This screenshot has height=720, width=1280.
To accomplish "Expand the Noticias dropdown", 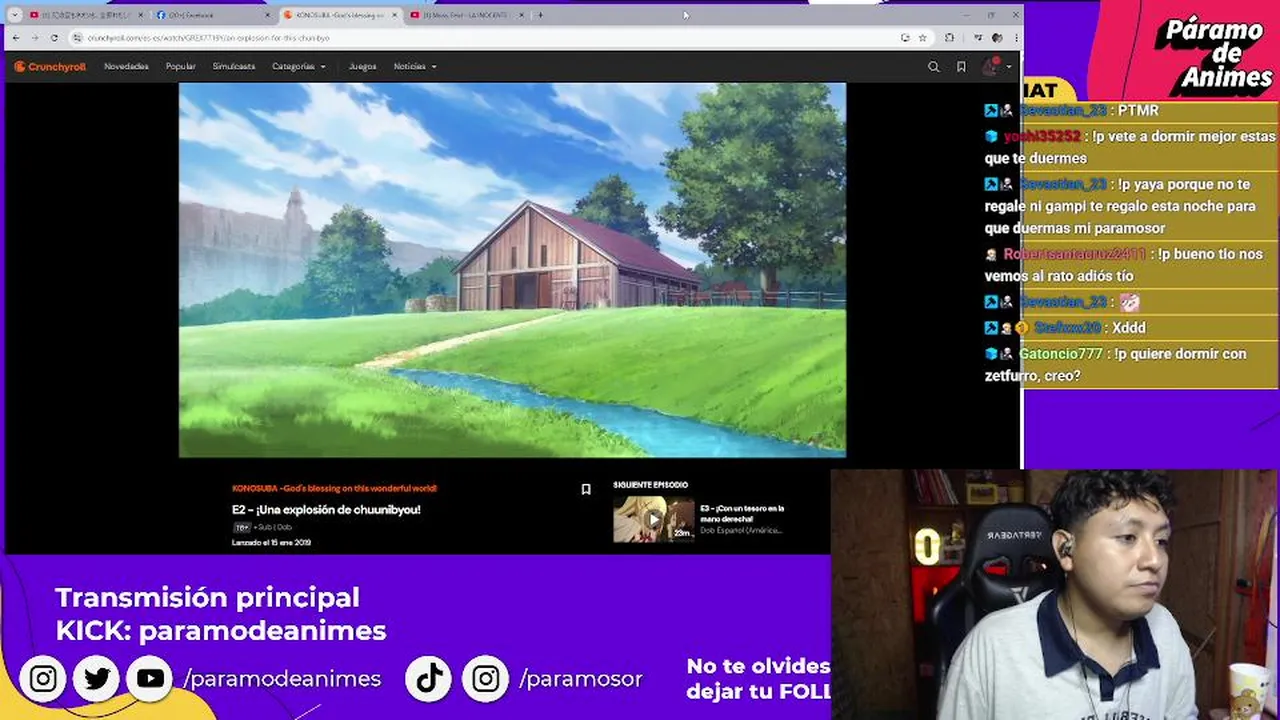I will click(415, 67).
